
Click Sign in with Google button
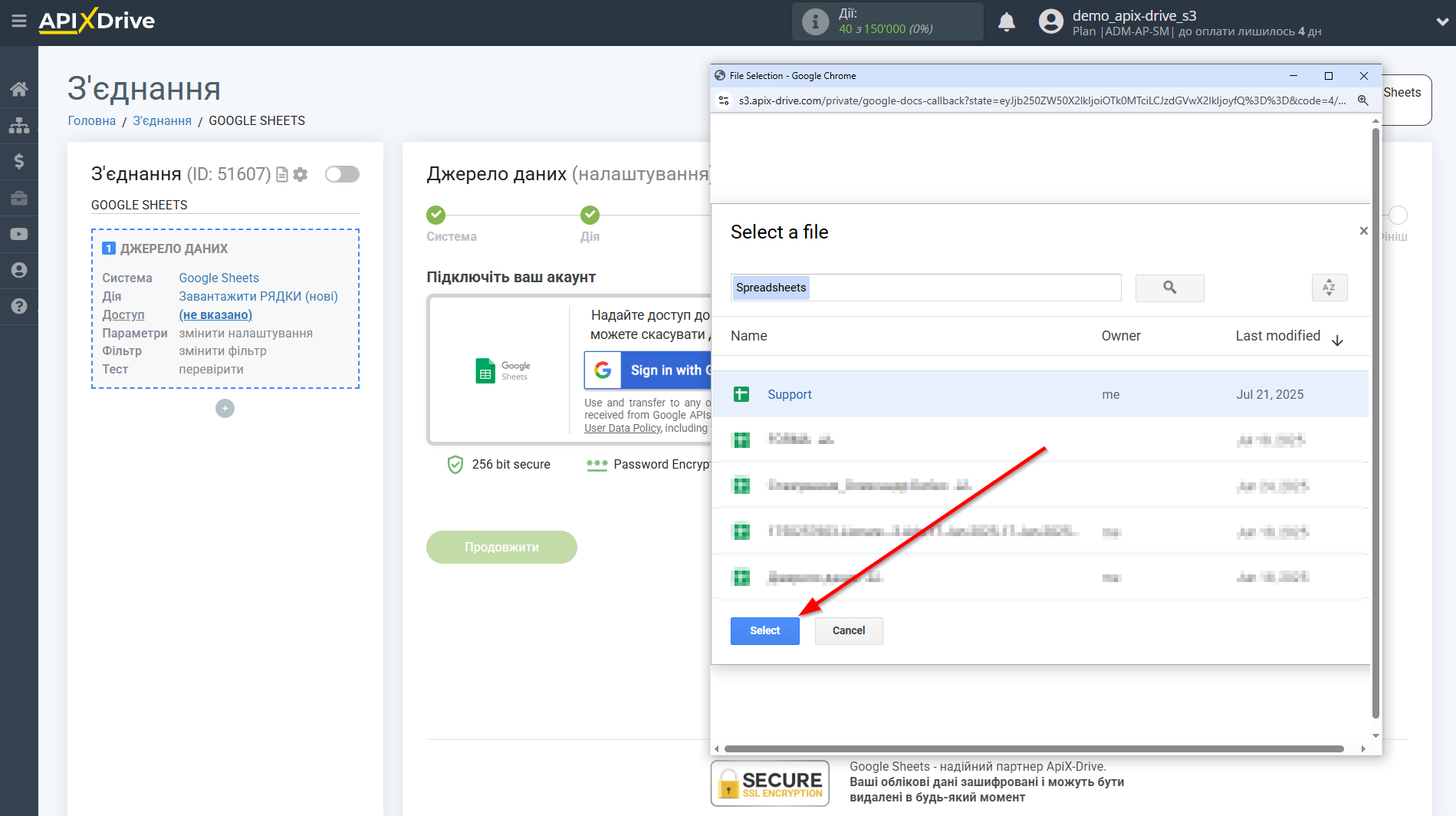click(648, 370)
